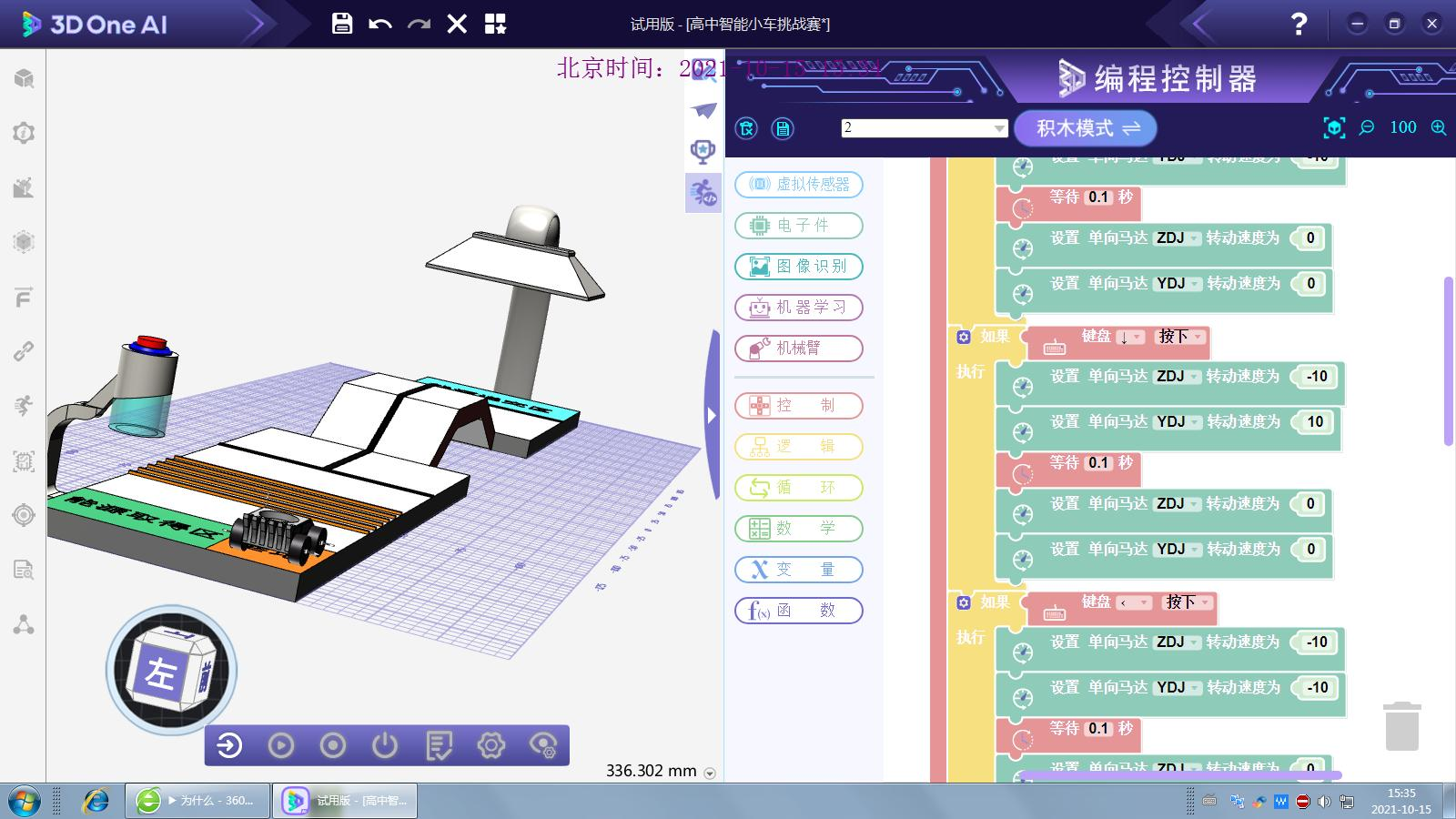
Task: Toggle 积木模式 mode switch
Action: (x=1085, y=128)
